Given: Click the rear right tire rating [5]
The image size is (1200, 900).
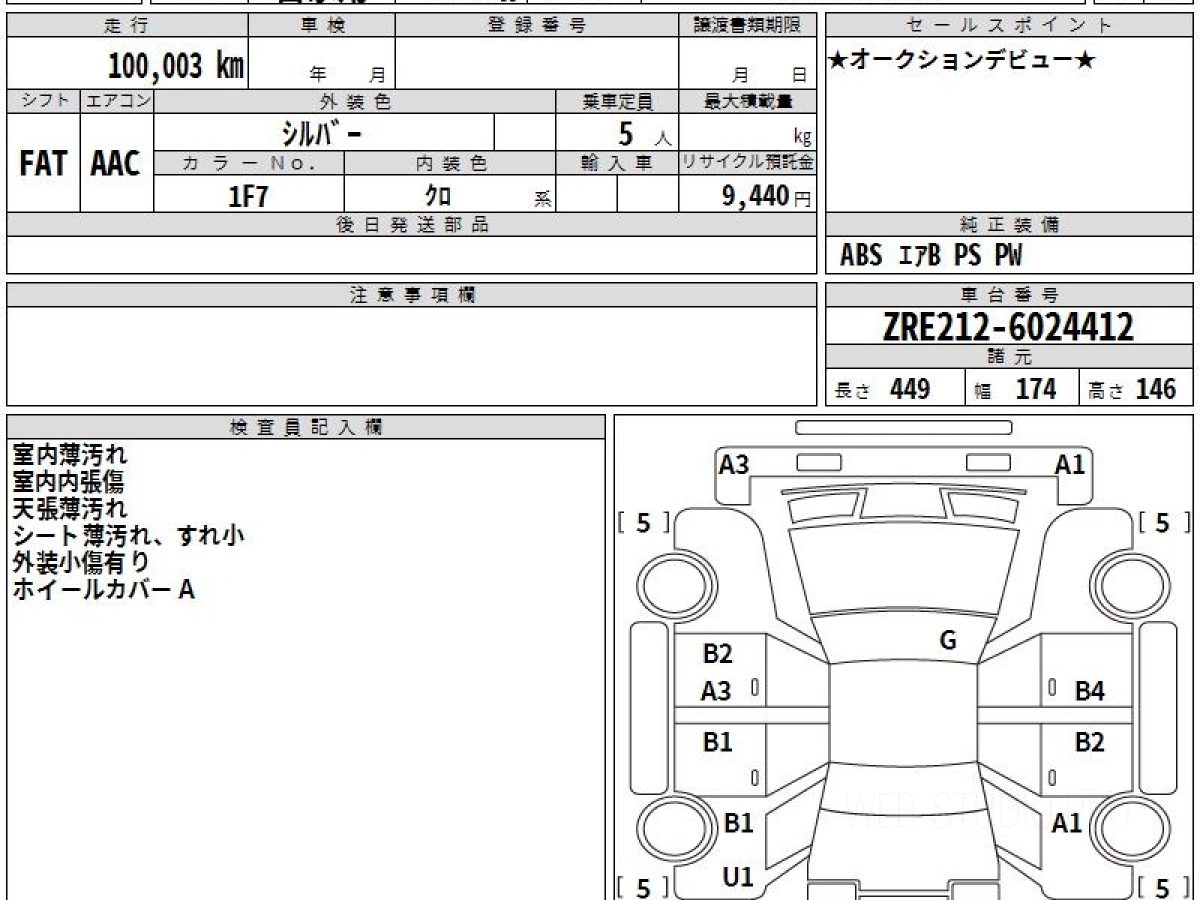Looking at the screenshot, I should coord(1162,887).
